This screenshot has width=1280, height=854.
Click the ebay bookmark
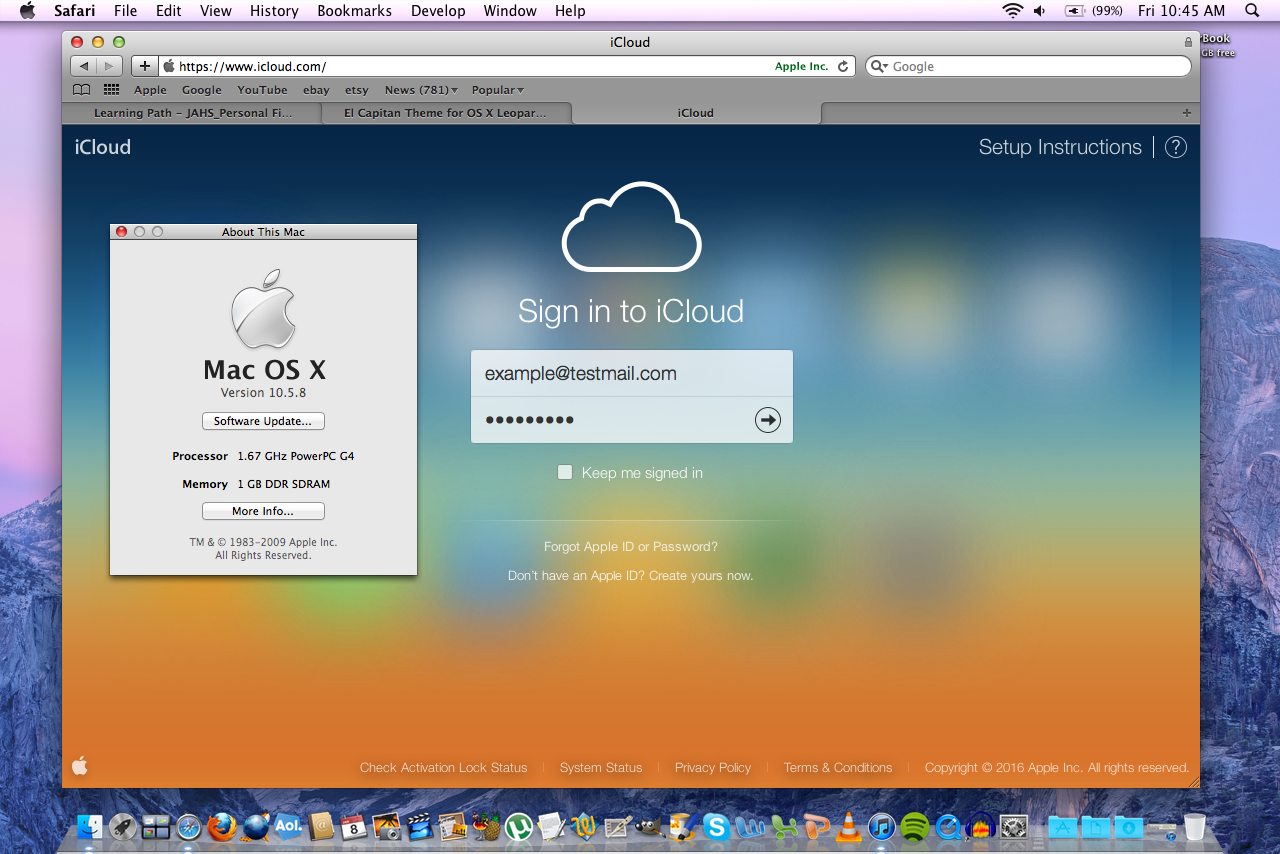316,90
